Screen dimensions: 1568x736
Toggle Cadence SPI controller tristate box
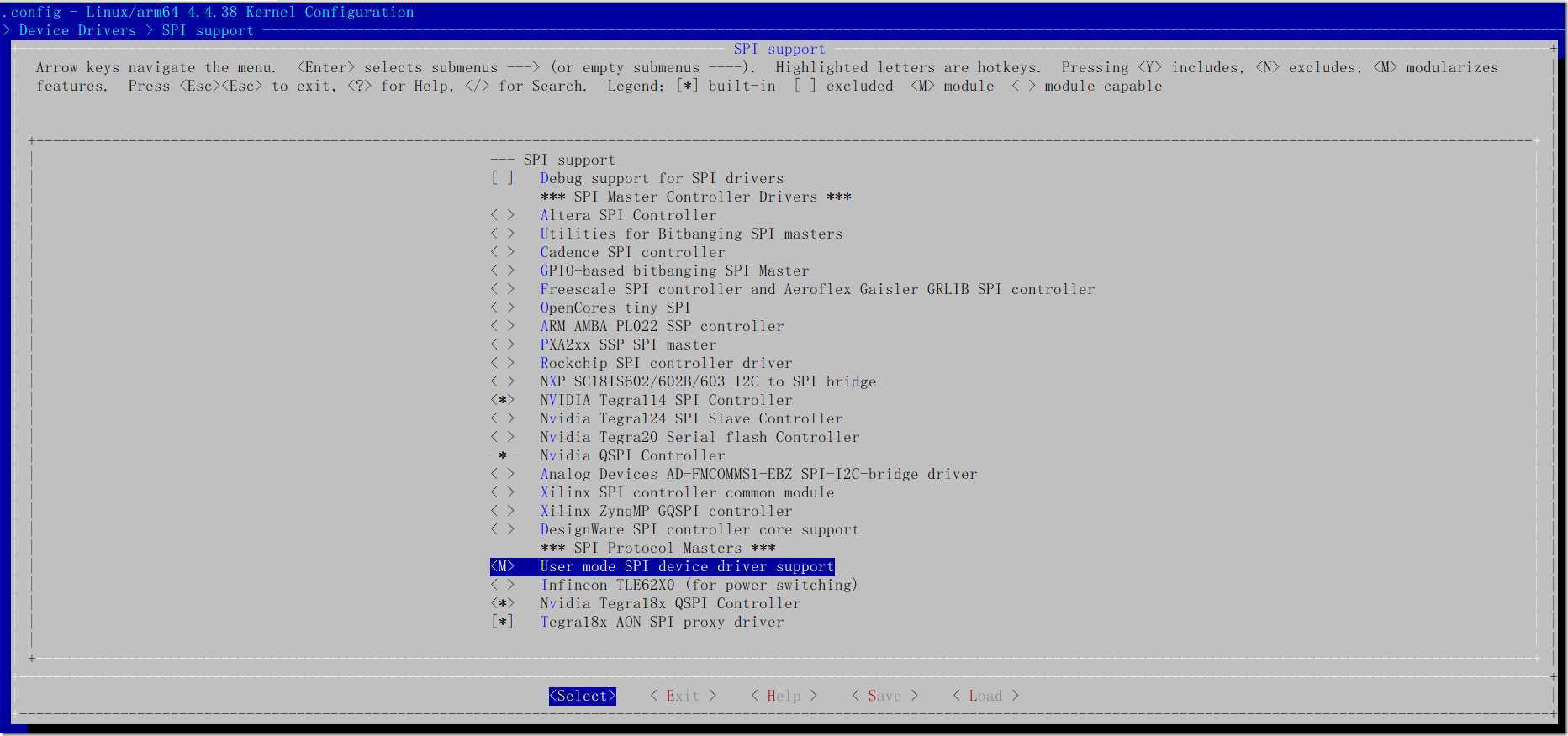(x=502, y=252)
